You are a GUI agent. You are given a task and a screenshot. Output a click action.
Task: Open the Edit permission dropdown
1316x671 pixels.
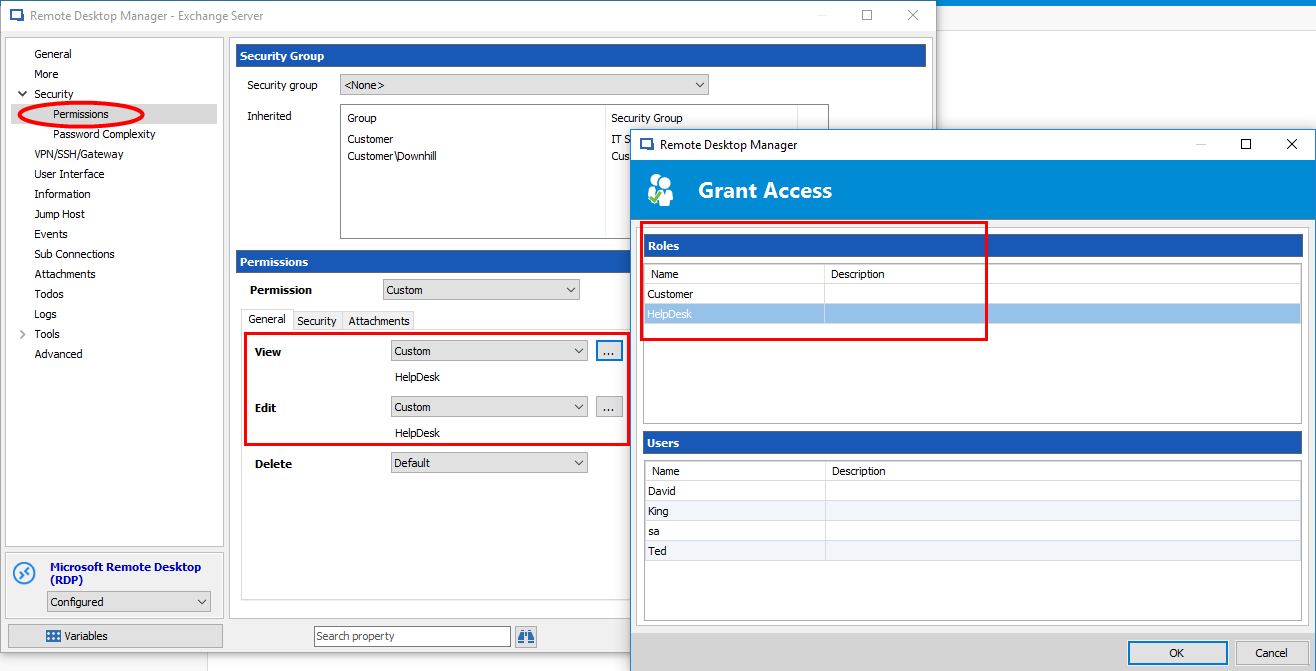(489, 407)
